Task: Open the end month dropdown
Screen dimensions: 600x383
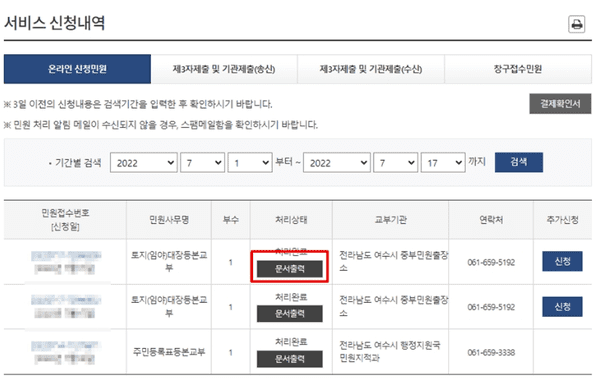Action: (x=396, y=163)
